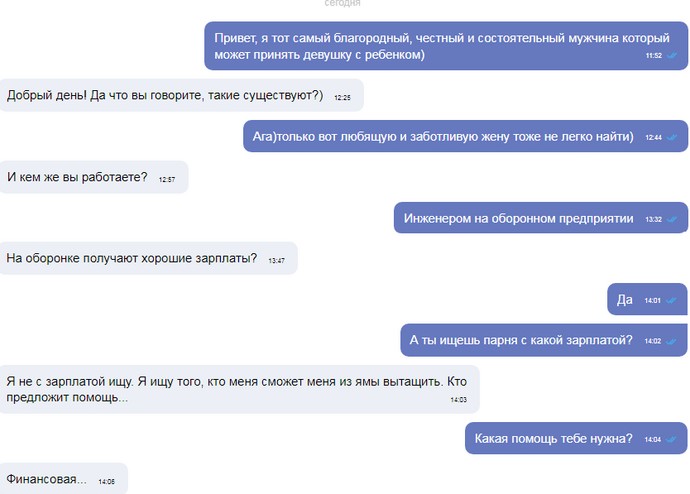The image size is (690, 494).
Task: Click the 'Финансовая...' incoming message
Action: (63, 479)
